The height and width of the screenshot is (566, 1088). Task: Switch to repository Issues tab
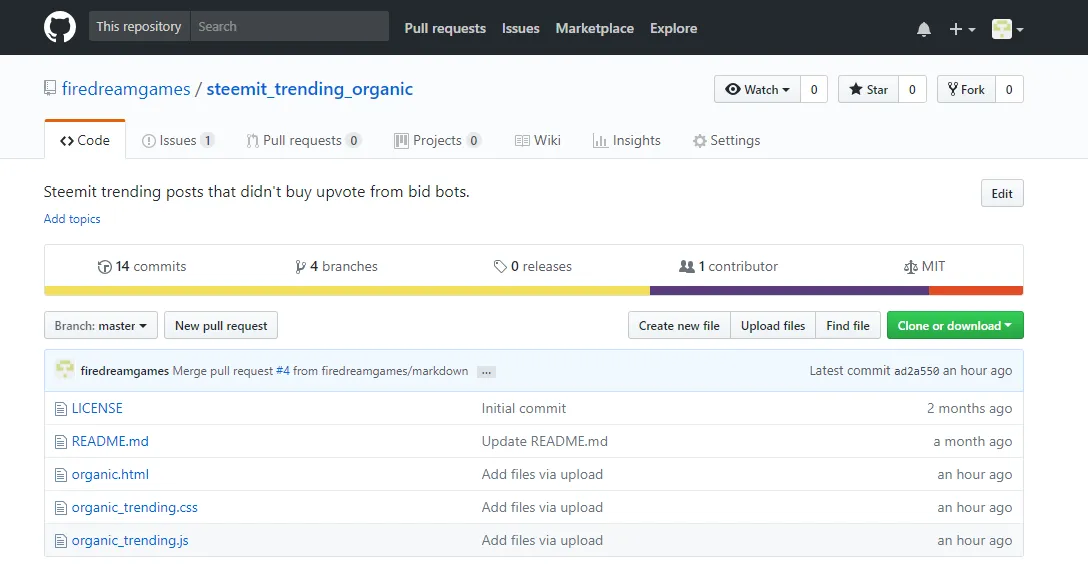click(178, 140)
